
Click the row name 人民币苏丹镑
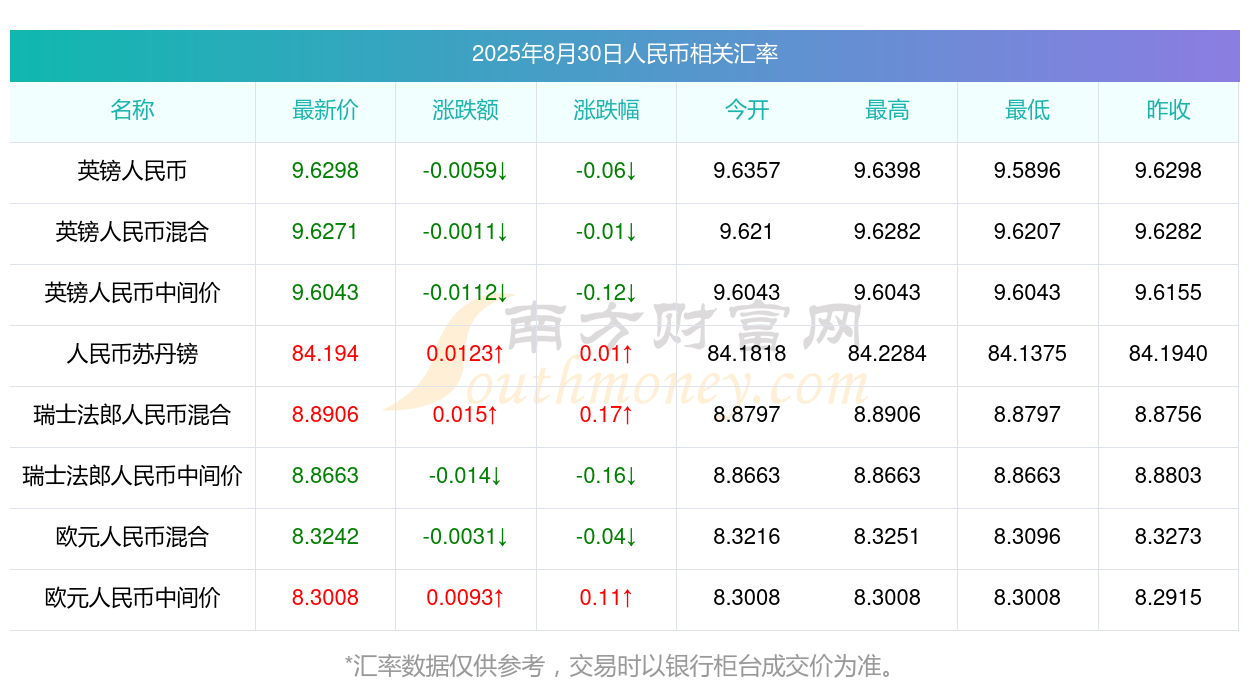132,354
